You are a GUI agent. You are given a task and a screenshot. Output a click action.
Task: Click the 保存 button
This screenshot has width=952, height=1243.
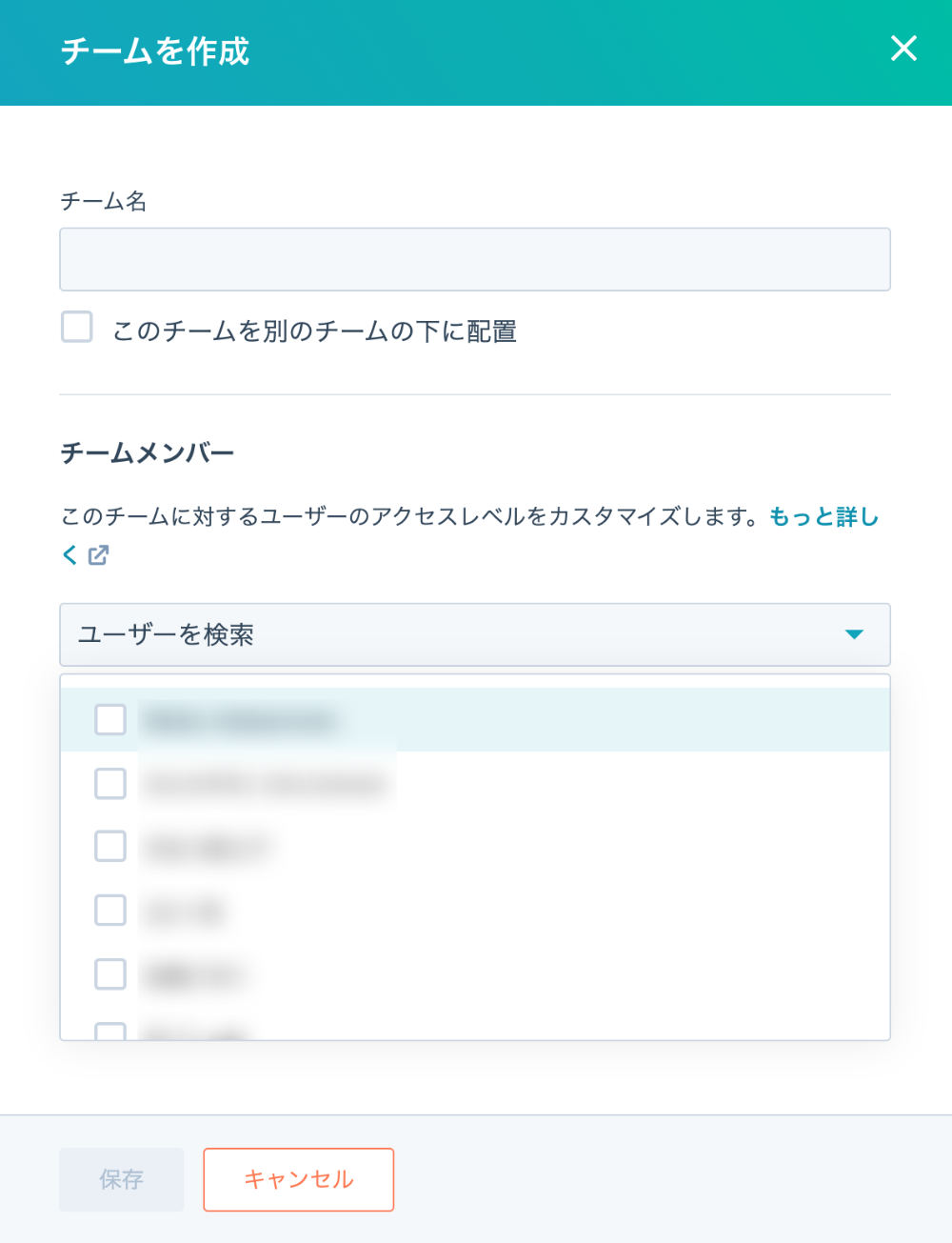122,1179
